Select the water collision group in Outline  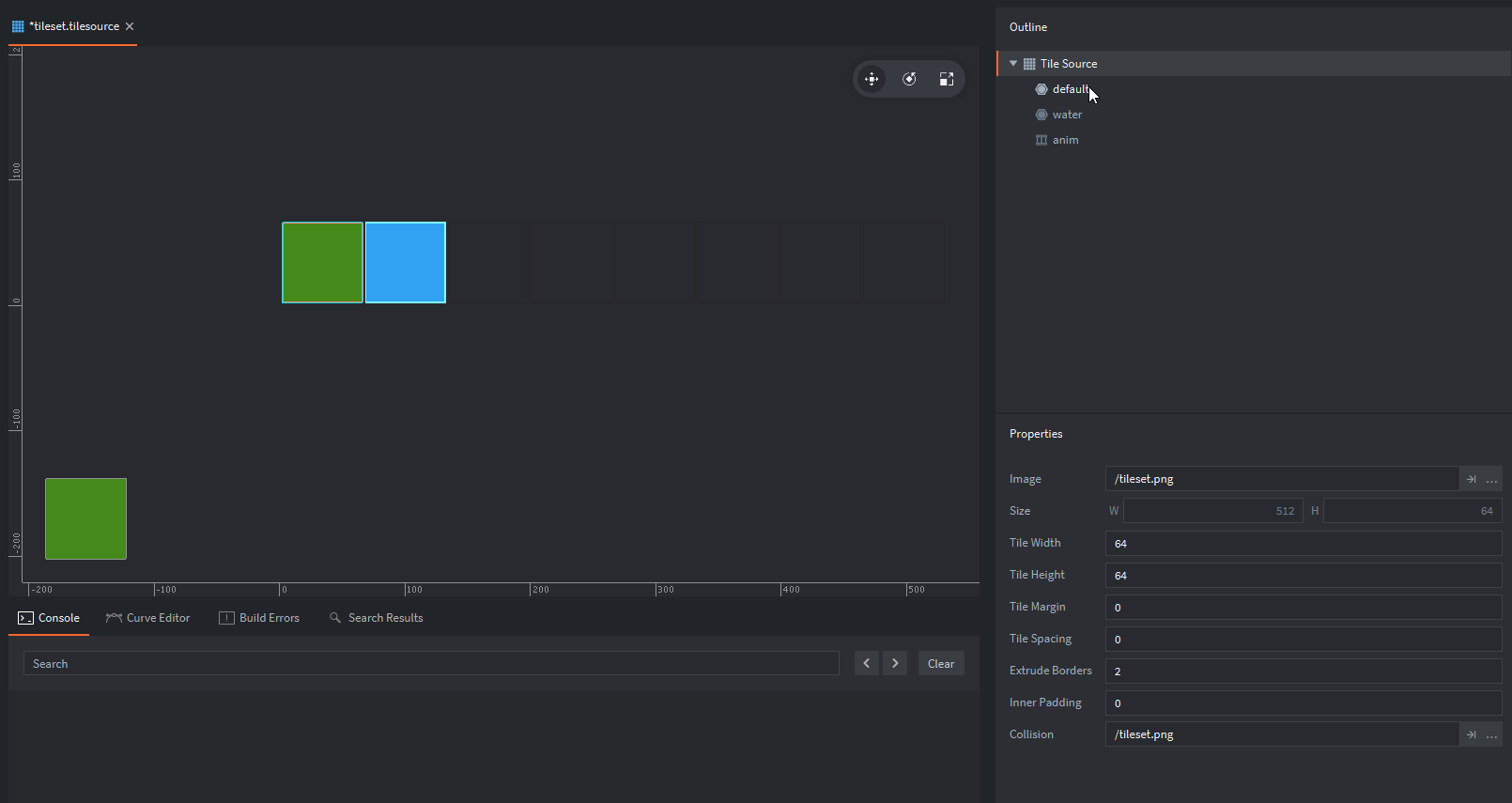1067,115
